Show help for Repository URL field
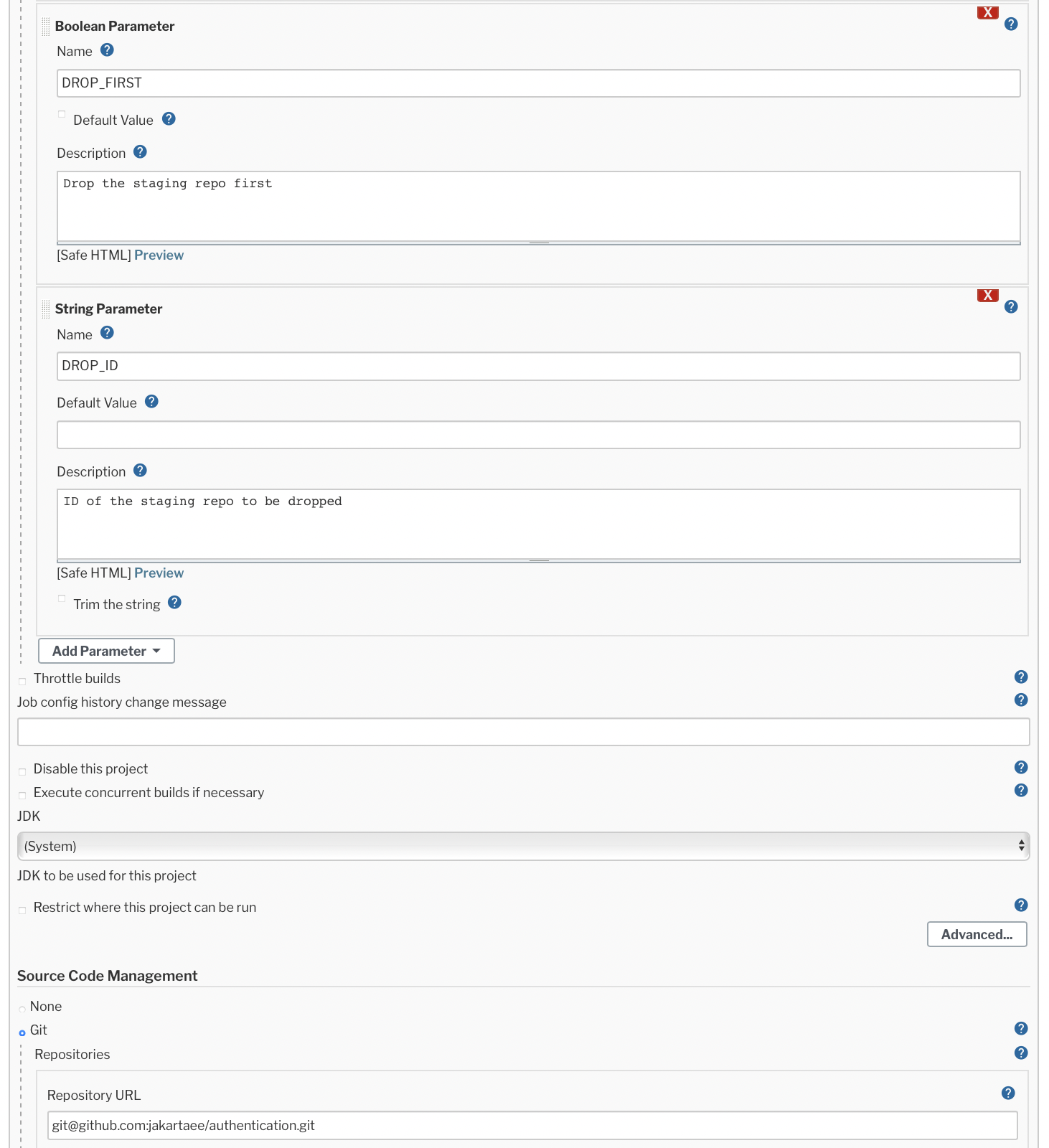Image resolution: width=1049 pixels, height=1148 pixels. click(x=1008, y=1093)
